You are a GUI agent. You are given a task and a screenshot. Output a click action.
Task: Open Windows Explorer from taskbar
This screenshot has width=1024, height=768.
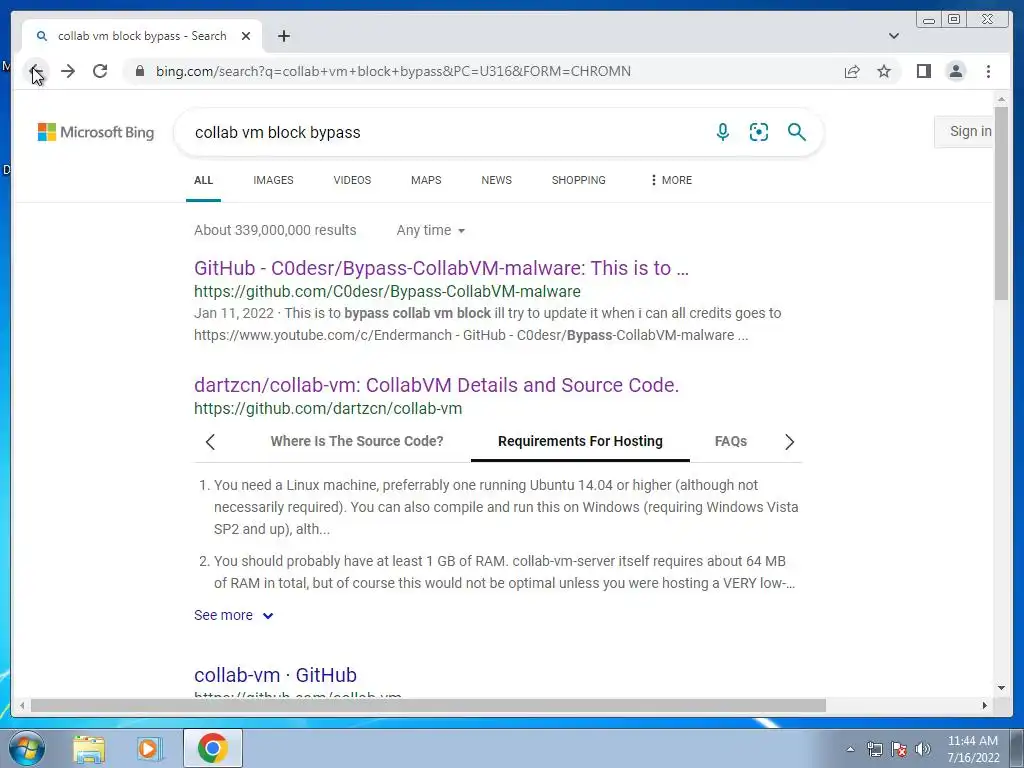point(89,748)
